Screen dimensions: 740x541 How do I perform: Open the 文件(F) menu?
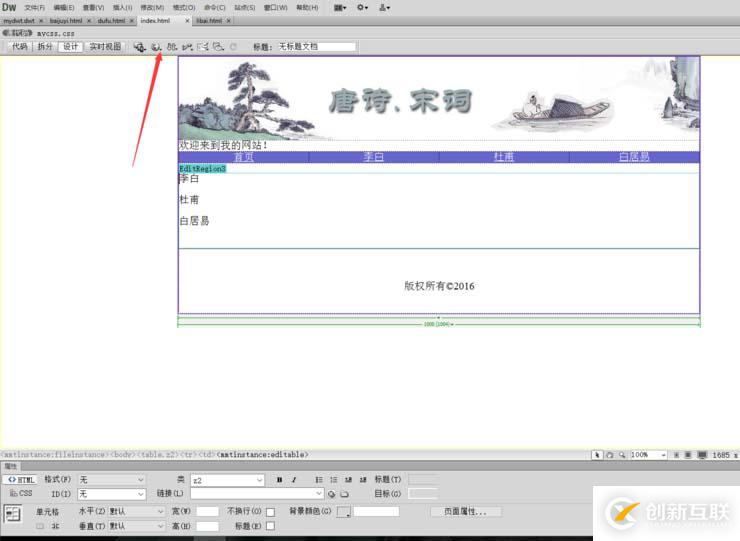coord(34,8)
